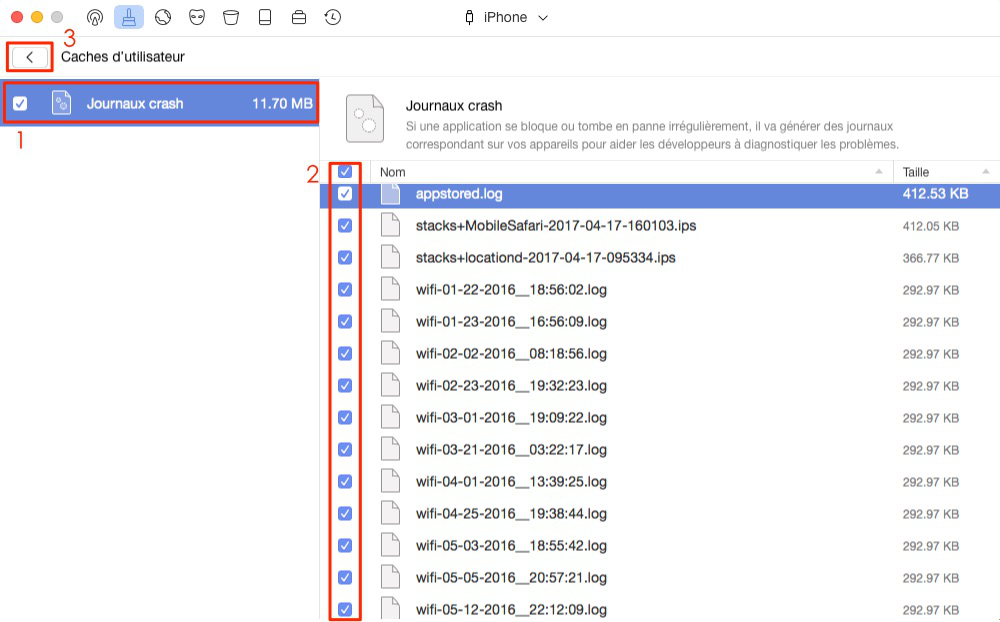Select stacks+MobileSafari-2017-04-17-160103.ips file name
Viewport: 1000px width, 622px height.
coord(555,225)
